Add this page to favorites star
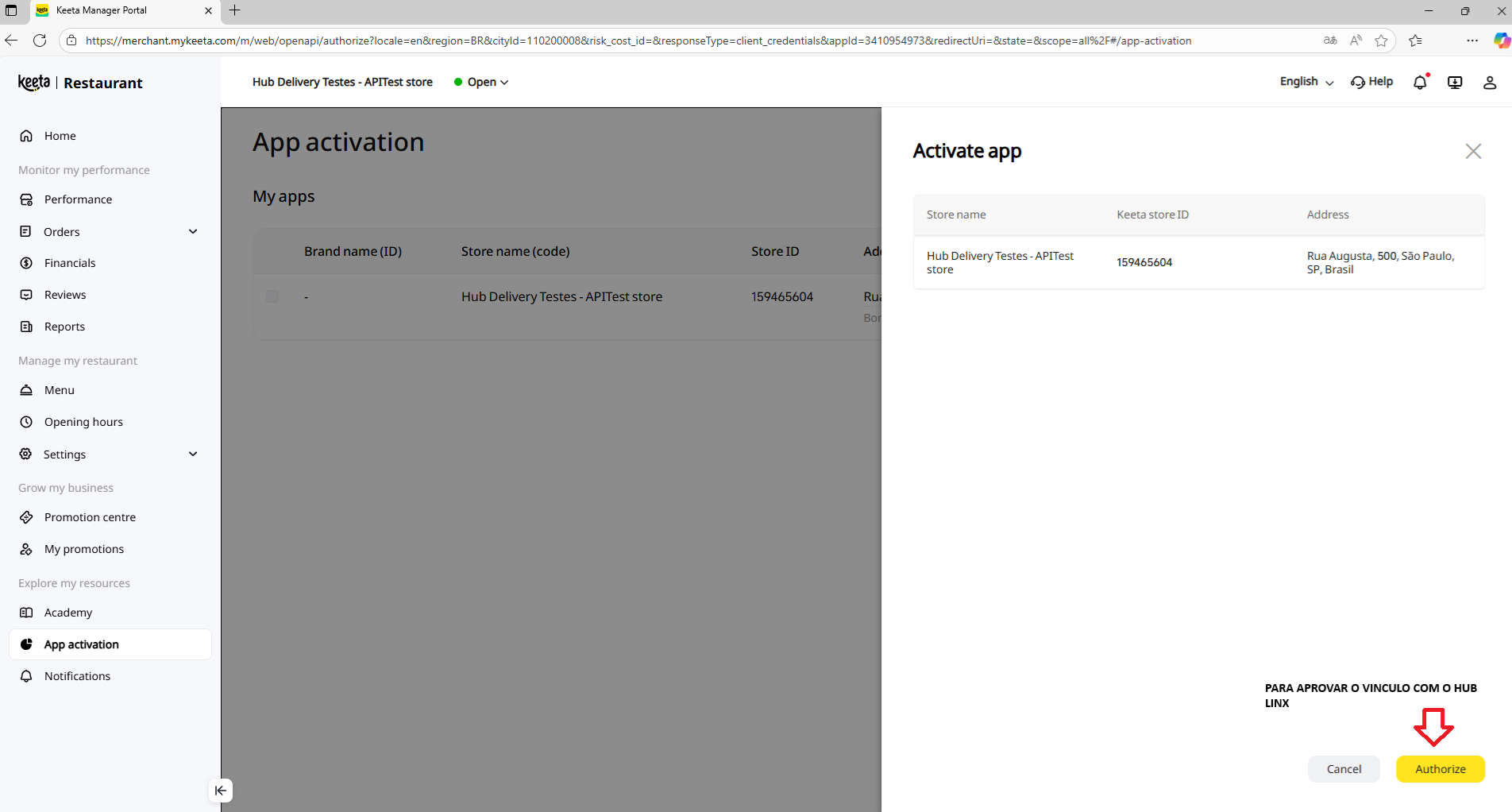 point(1381,41)
